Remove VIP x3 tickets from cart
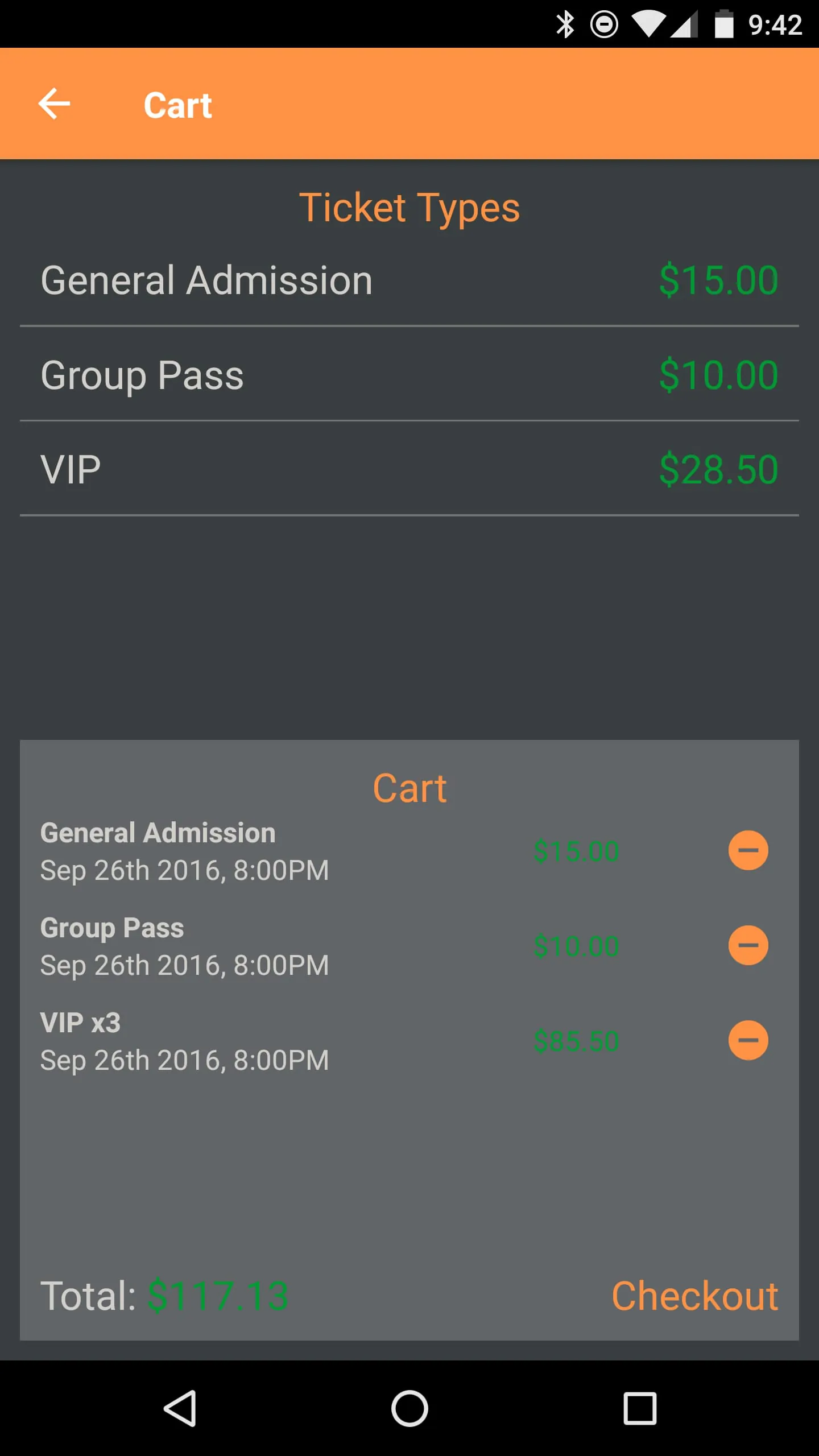Viewport: 819px width, 1456px height. (748, 1040)
